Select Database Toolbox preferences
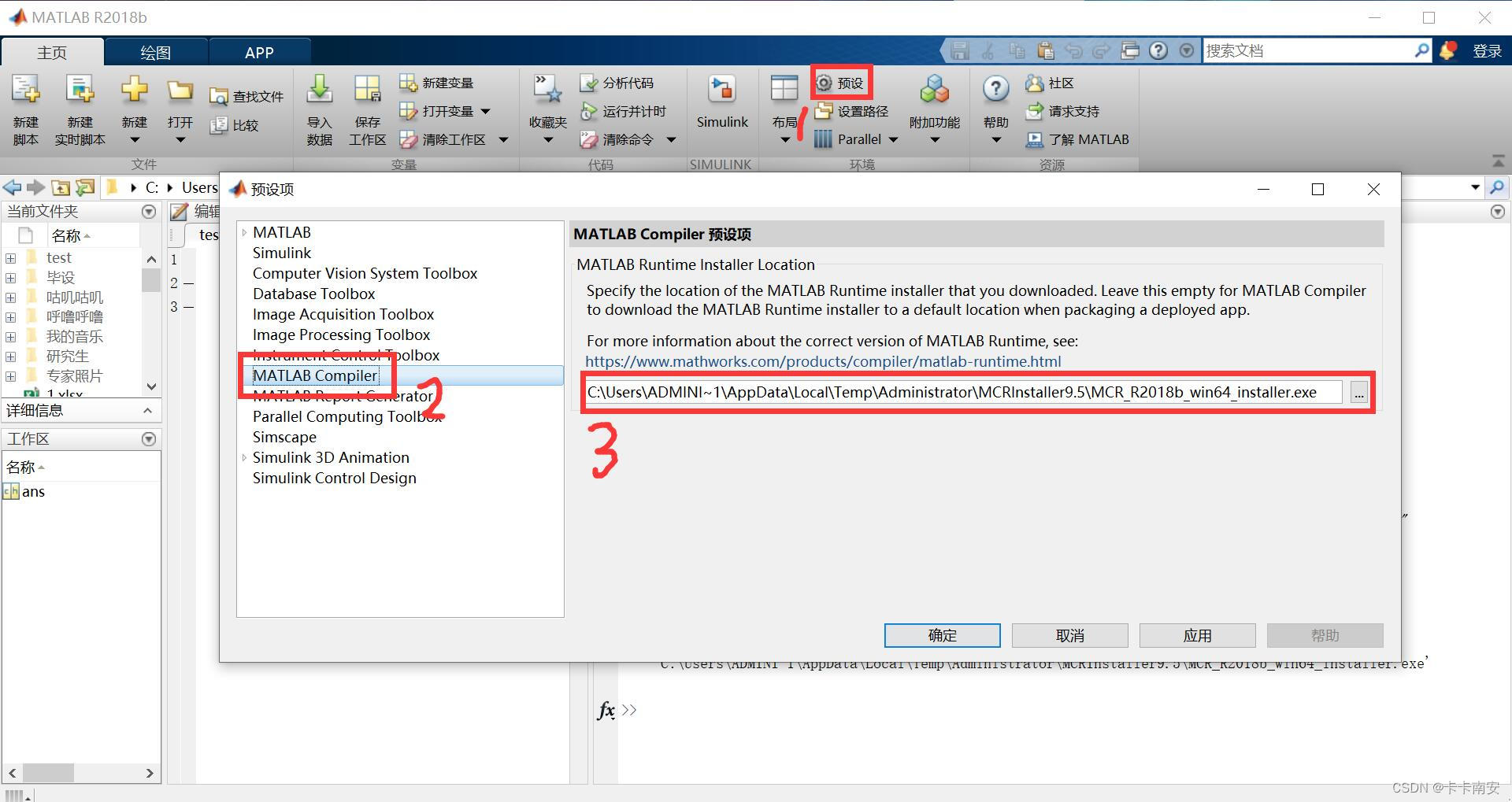Viewport: 1512px width, 802px height. (313, 294)
